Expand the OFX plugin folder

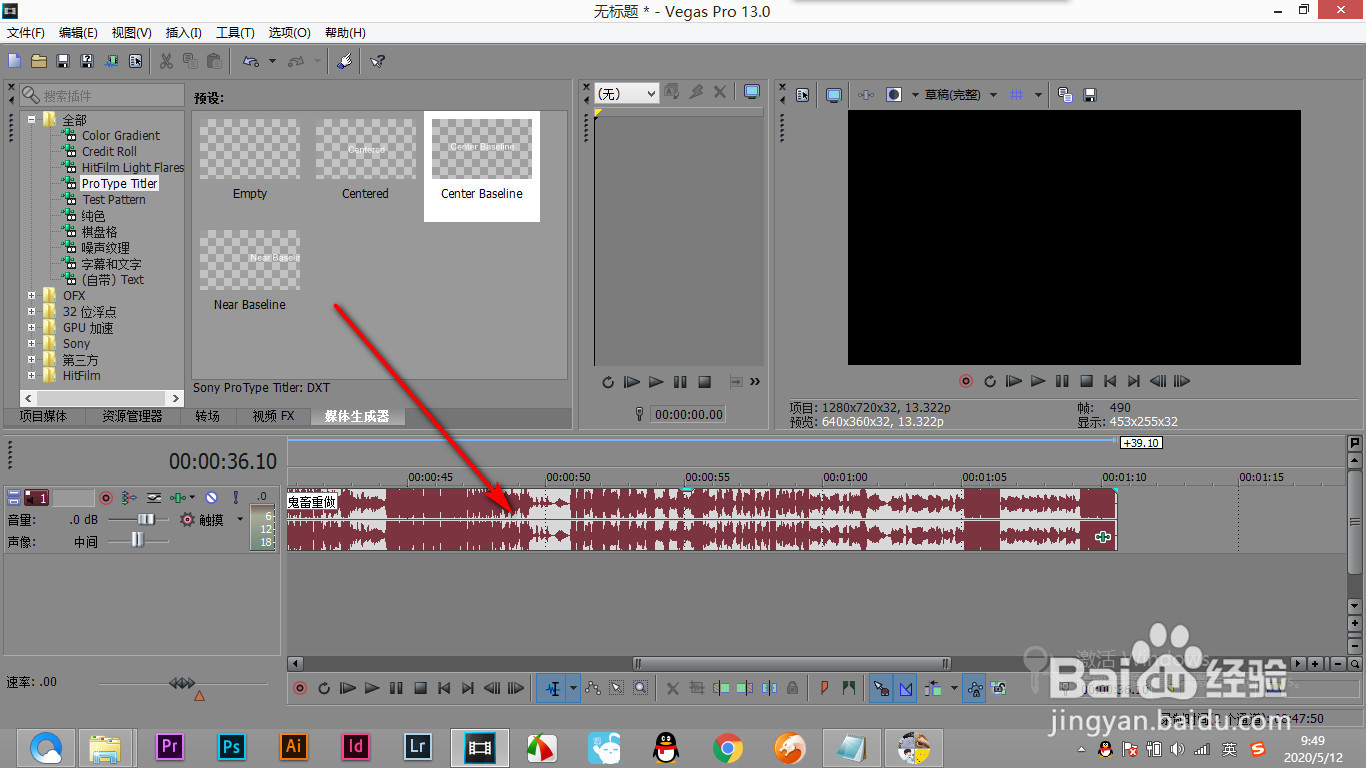[32, 296]
